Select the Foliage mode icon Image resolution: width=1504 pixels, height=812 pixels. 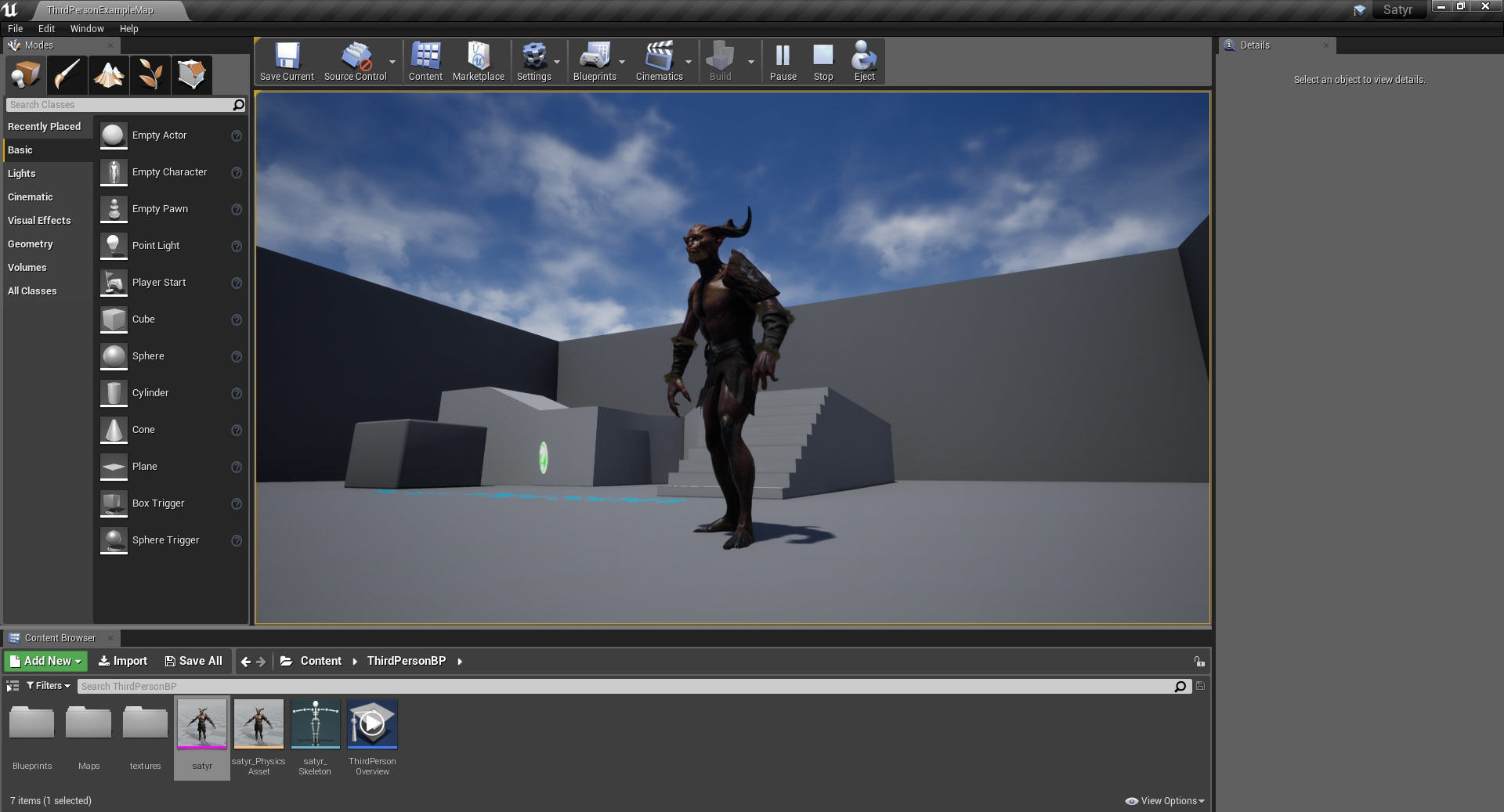[x=150, y=75]
